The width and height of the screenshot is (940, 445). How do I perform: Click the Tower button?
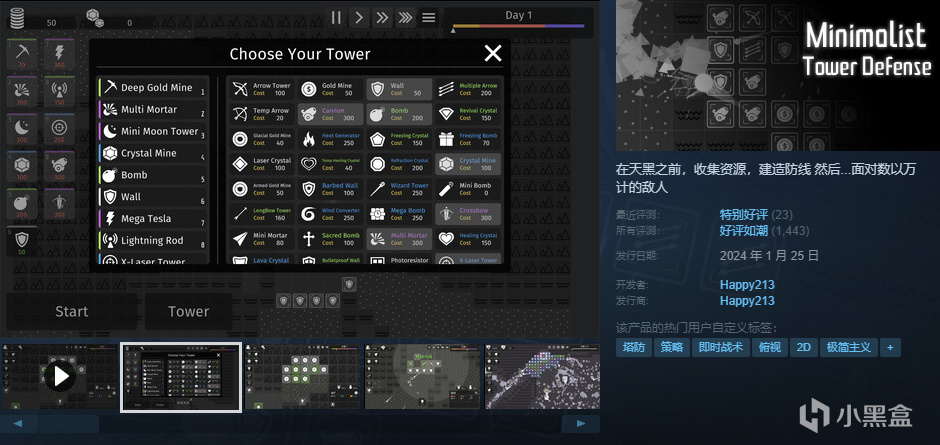point(188,311)
